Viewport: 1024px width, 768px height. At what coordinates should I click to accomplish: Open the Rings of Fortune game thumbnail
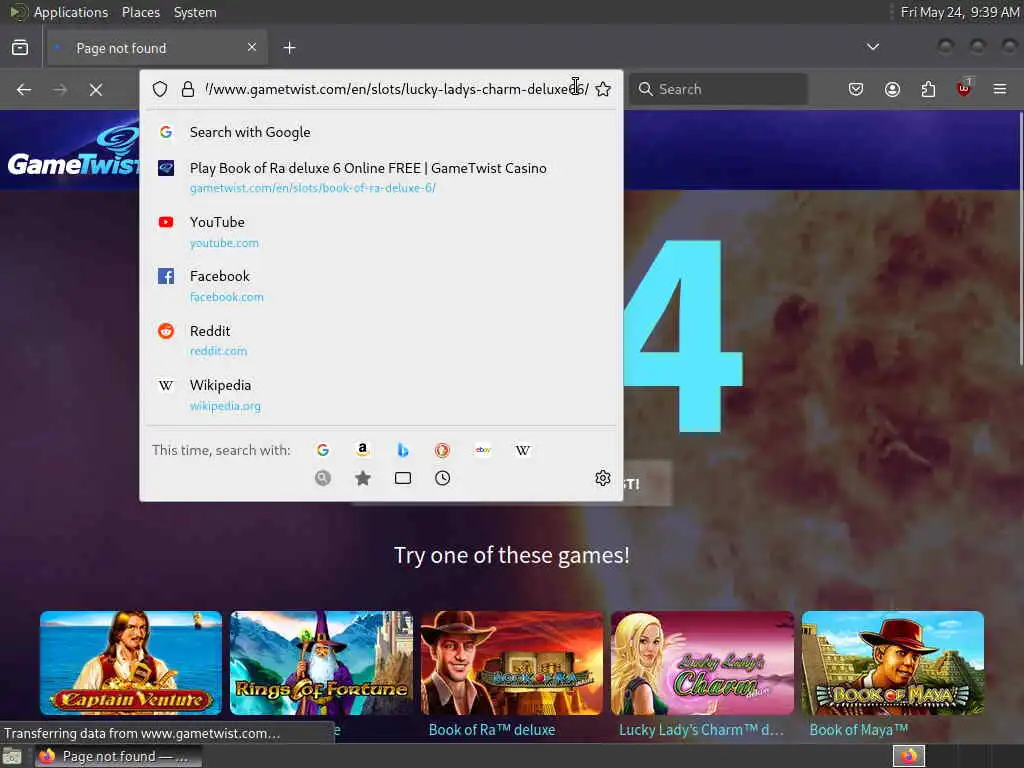[321, 663]
